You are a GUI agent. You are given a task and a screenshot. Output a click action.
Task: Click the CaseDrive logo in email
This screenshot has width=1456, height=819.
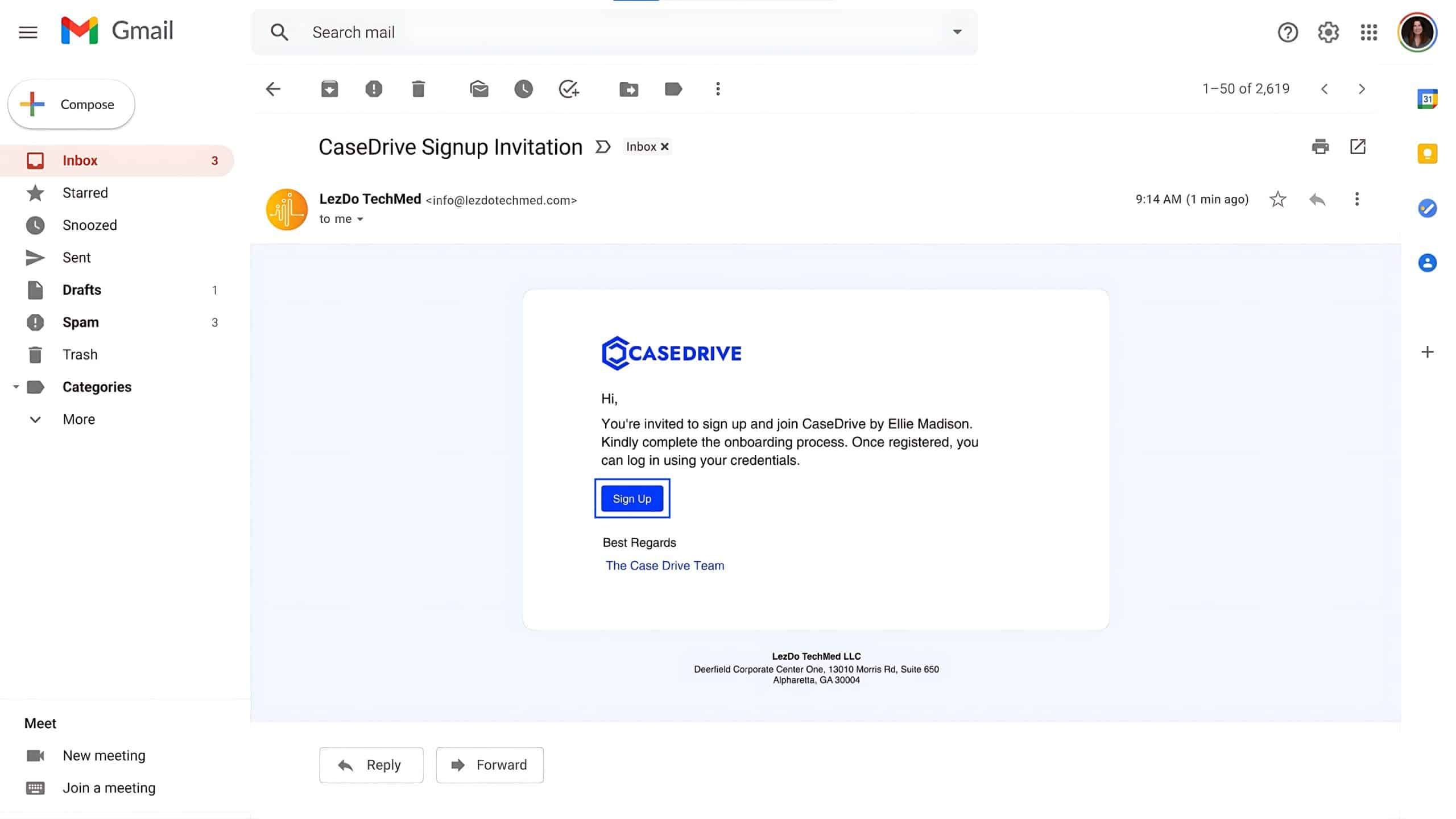coord(672,353)
